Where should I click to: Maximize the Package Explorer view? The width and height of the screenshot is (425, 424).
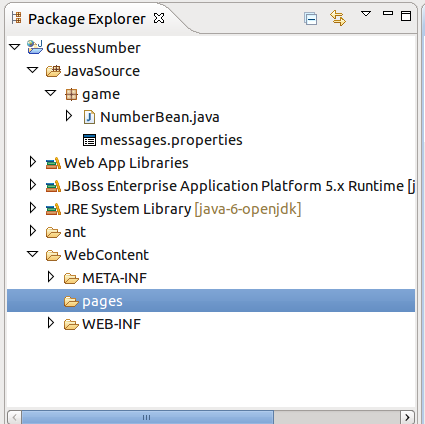point(406,16)
